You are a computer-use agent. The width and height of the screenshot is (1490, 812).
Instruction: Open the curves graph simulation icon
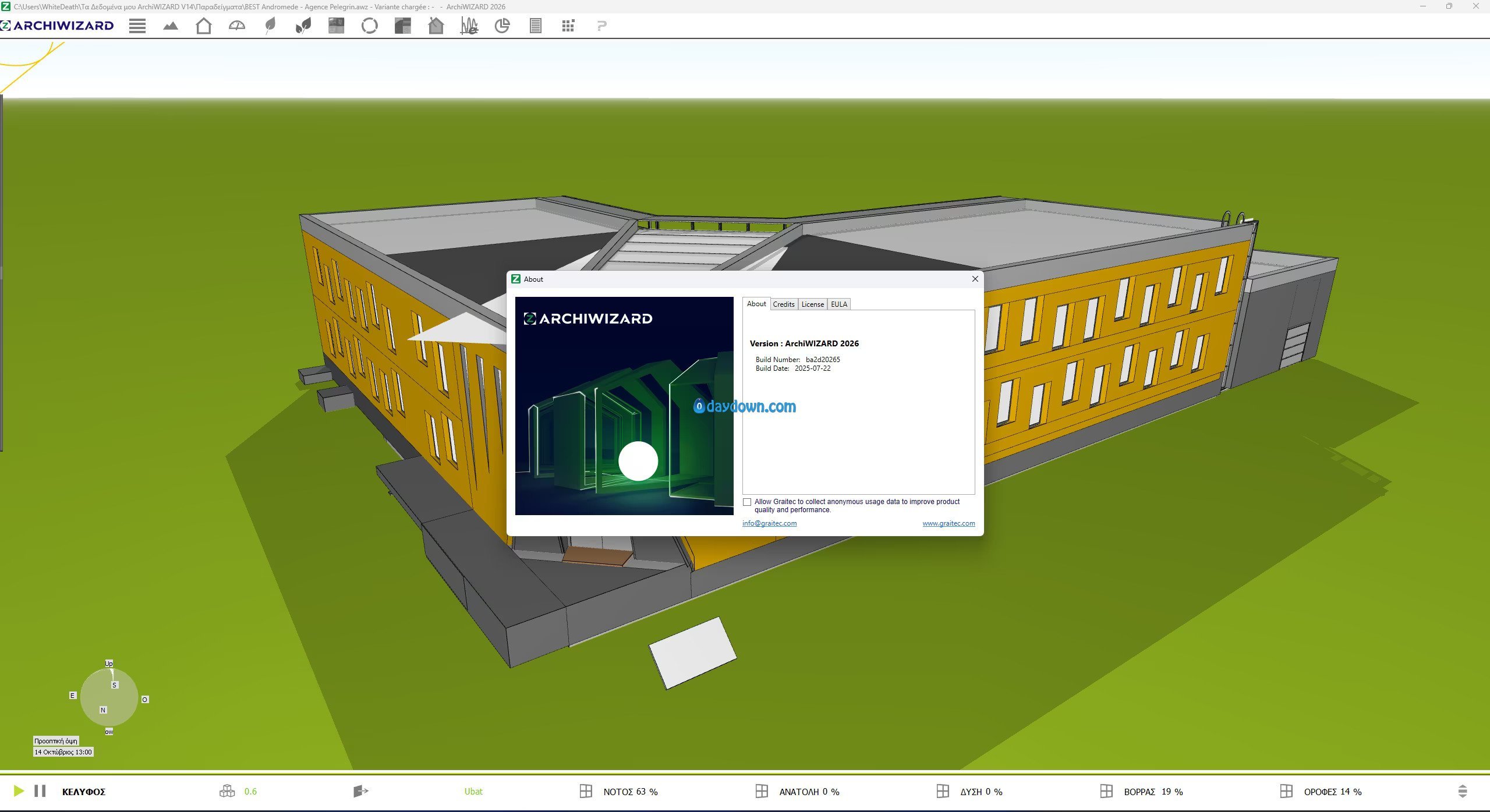469,26
